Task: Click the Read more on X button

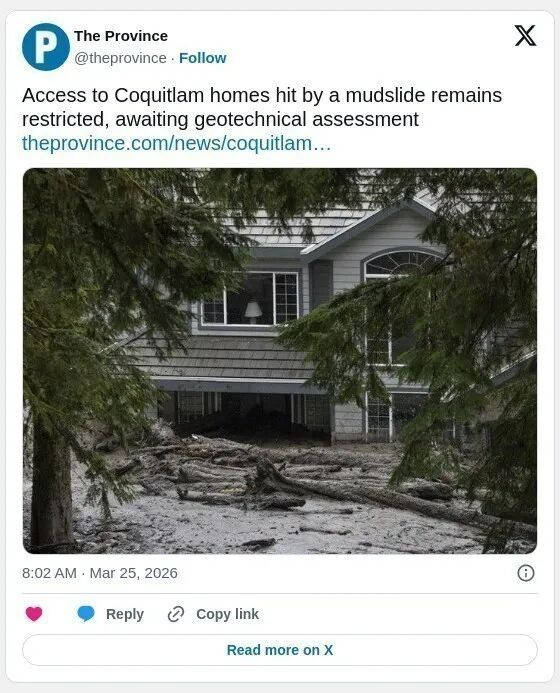Action: click(280, 650)
